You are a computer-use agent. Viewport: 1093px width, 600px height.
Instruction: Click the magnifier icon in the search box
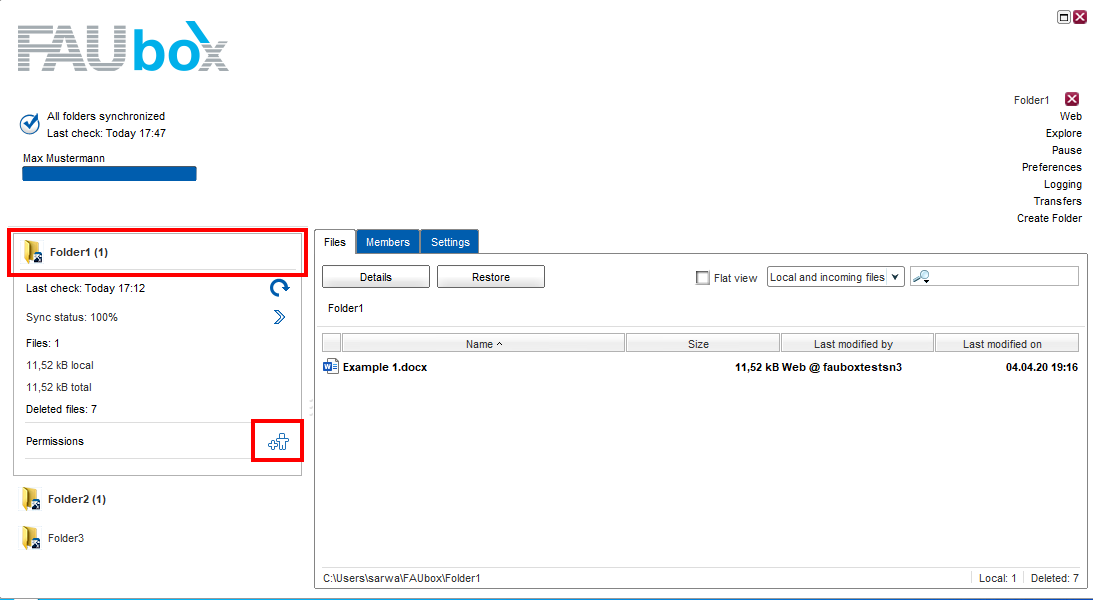[921, 277]
